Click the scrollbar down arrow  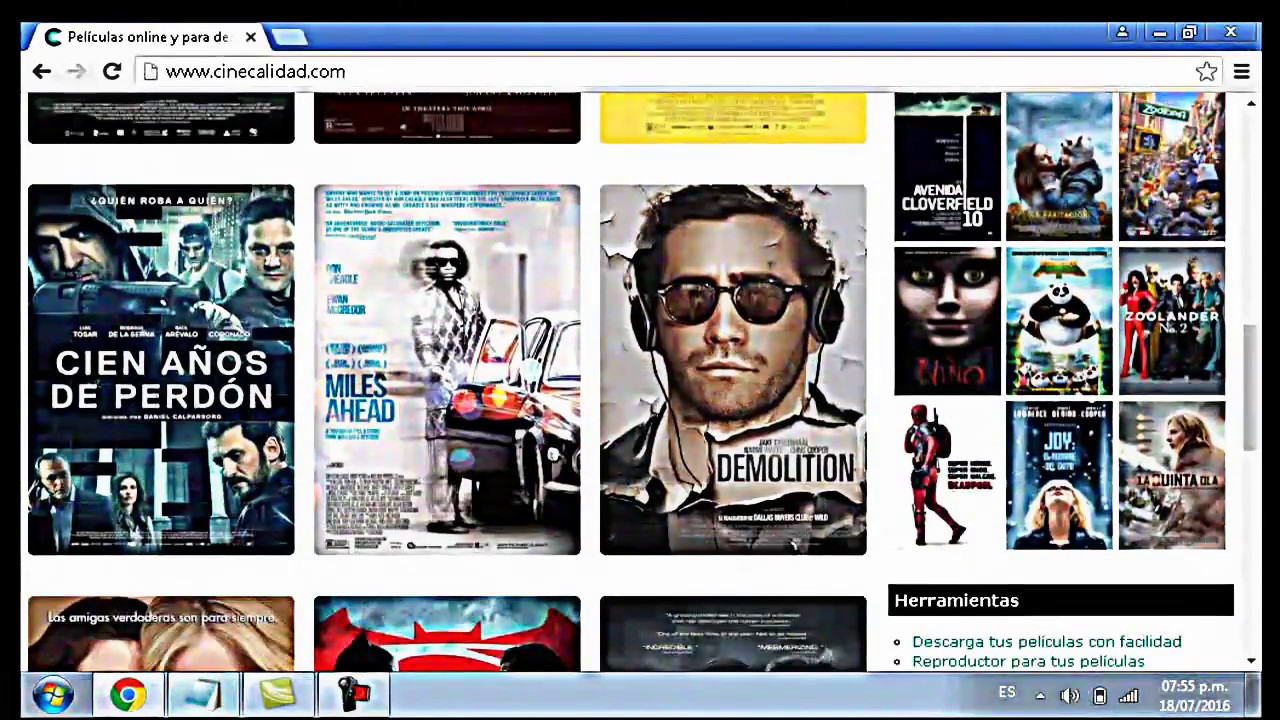coord(1250,661)
